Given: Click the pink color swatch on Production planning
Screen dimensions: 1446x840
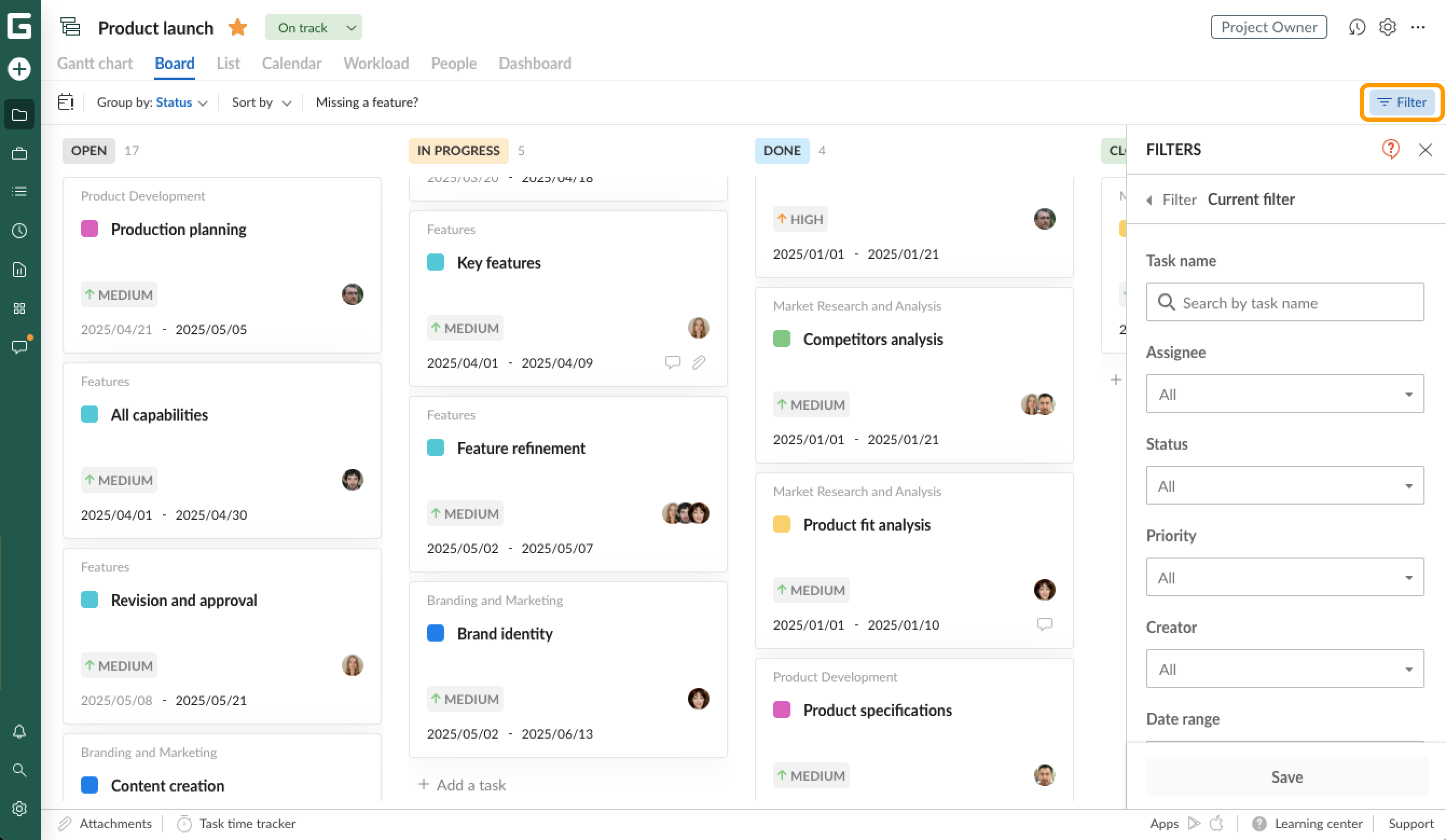Looking at the screenshot, I should click(89, 229).
